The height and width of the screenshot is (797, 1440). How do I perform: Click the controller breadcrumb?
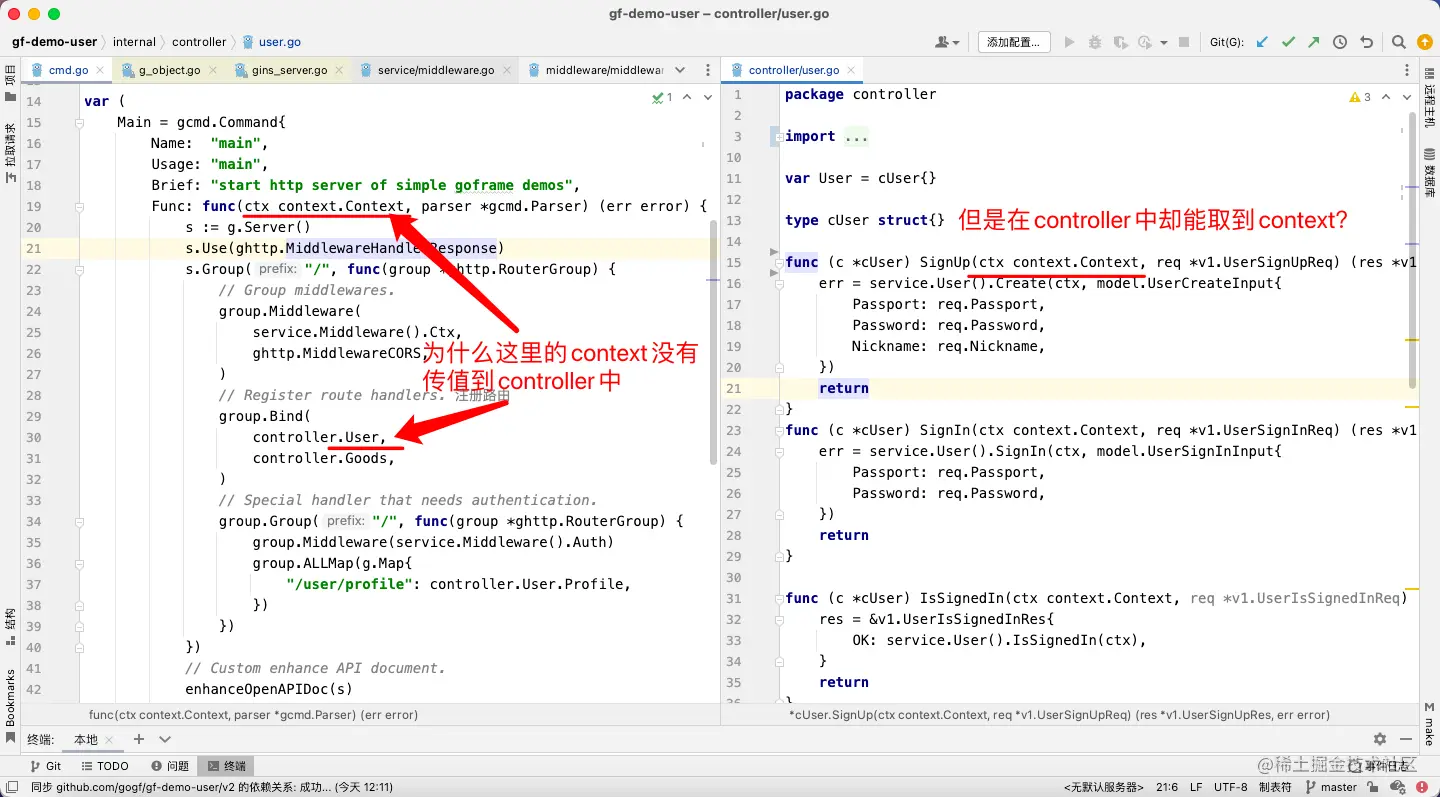tap(199, 42)
